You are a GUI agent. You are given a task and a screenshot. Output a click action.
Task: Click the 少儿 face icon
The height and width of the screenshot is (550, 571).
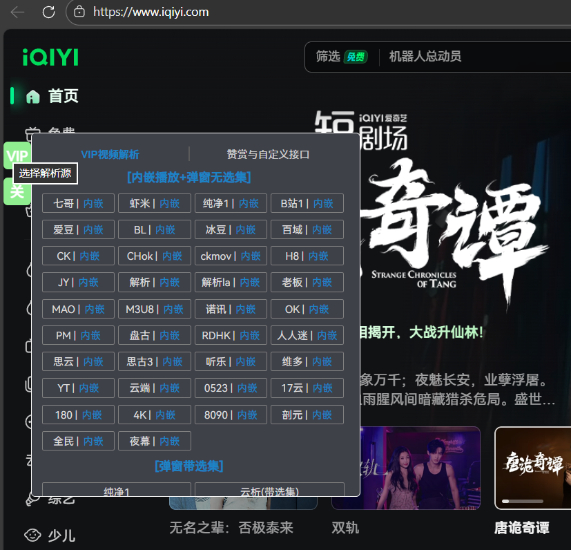tap(32, 535)
